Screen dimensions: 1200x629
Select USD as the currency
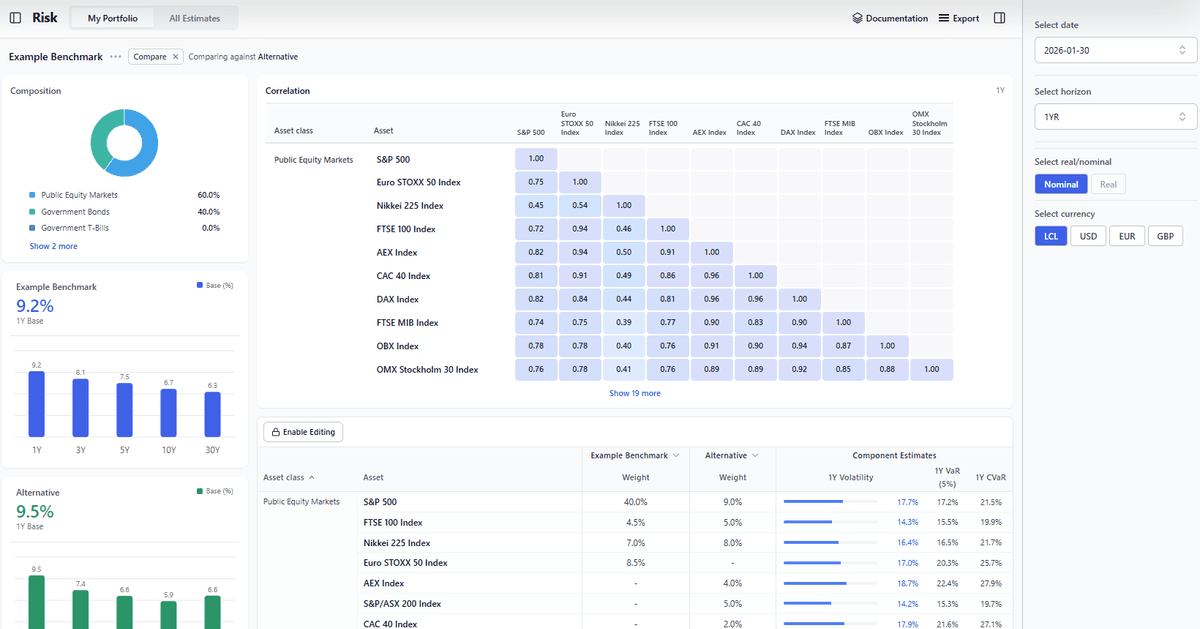(1088, 236)
